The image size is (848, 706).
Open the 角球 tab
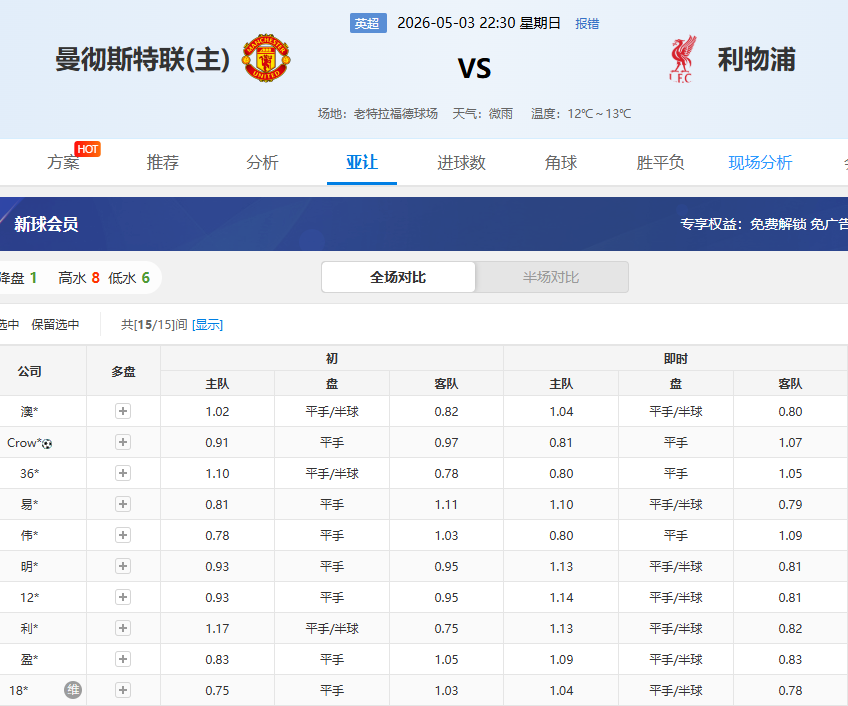(561, 162)
